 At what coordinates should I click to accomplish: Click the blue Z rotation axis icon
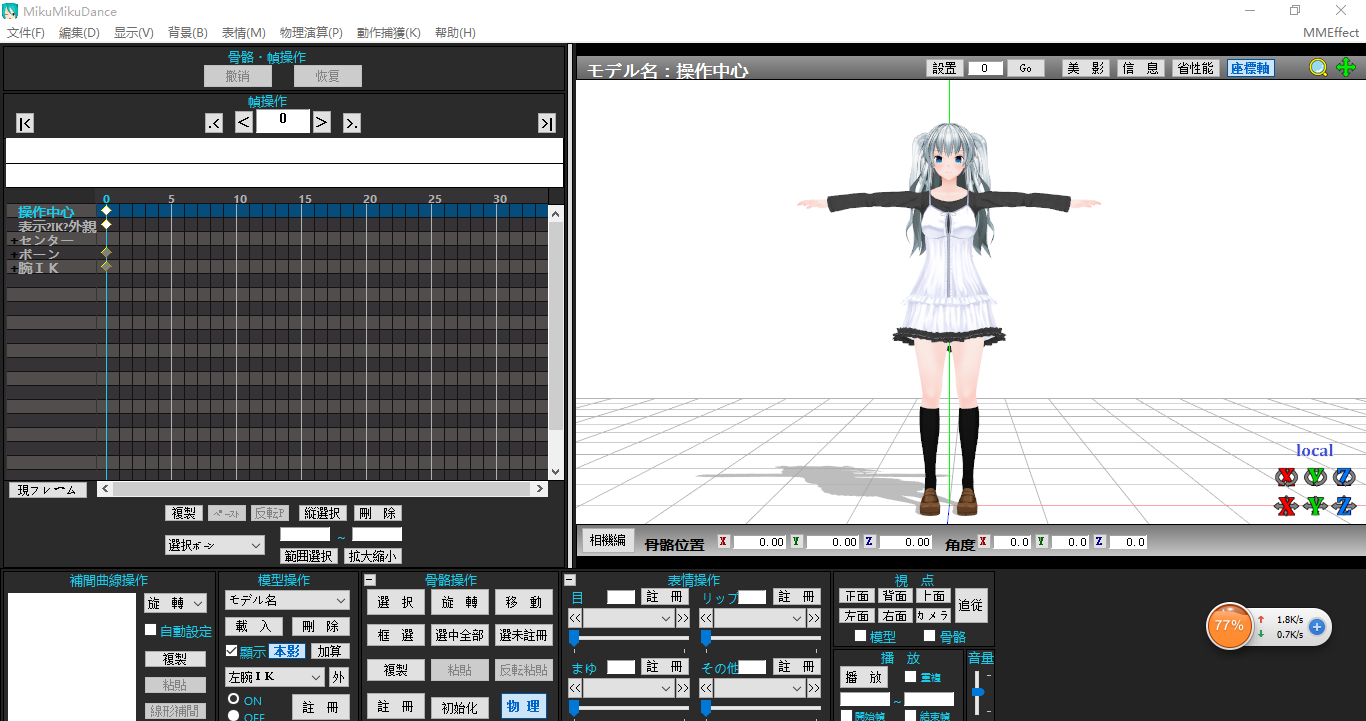[x=1344, y=477]
